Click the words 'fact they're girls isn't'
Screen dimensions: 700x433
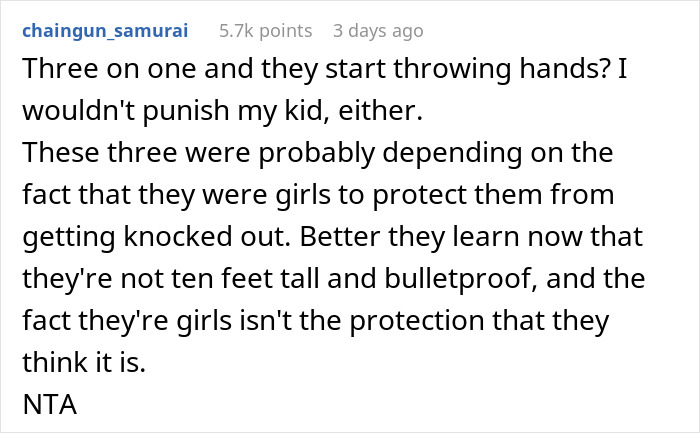(157, 321)
